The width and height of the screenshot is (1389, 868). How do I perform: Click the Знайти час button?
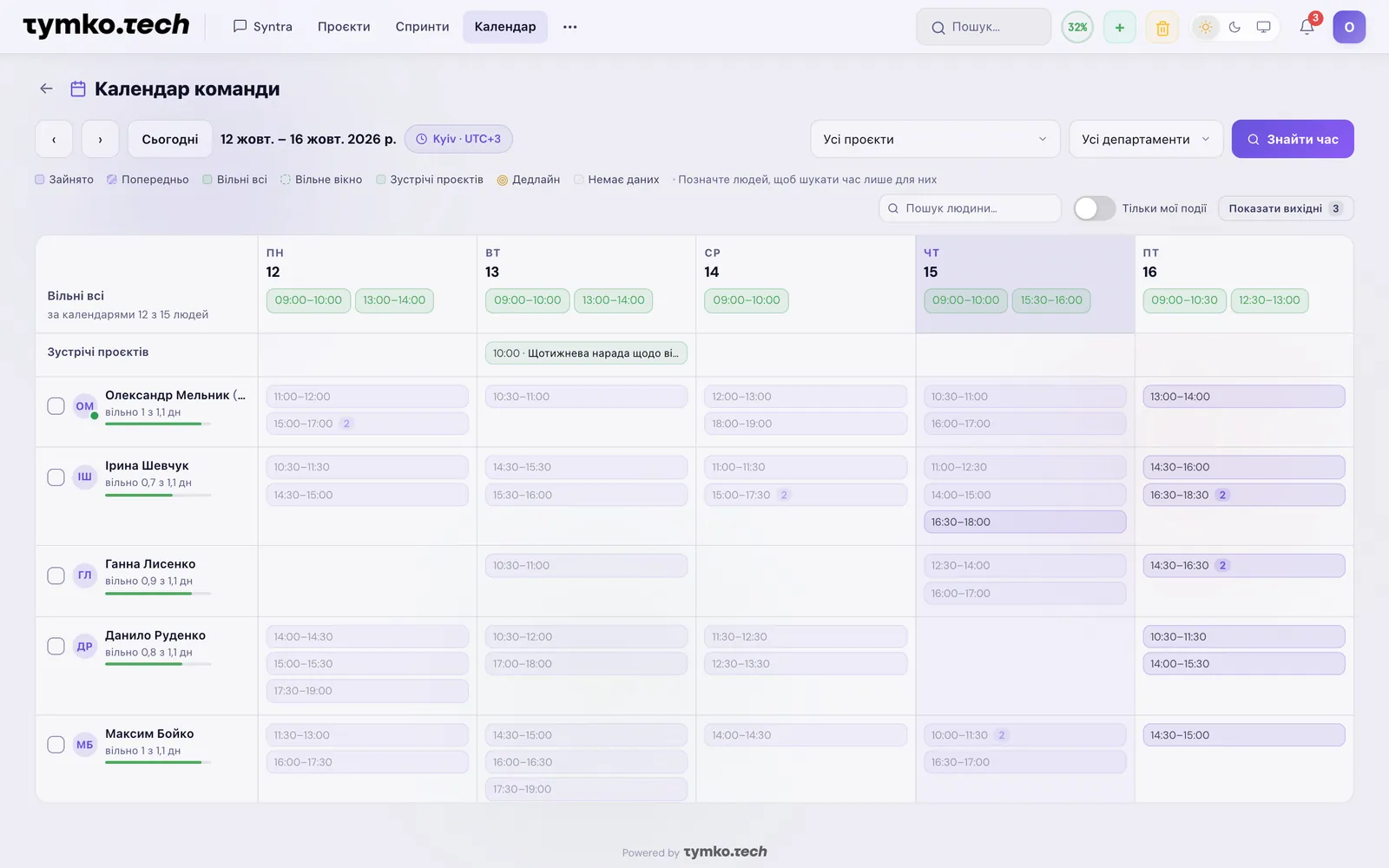[x=1293, y=139]
